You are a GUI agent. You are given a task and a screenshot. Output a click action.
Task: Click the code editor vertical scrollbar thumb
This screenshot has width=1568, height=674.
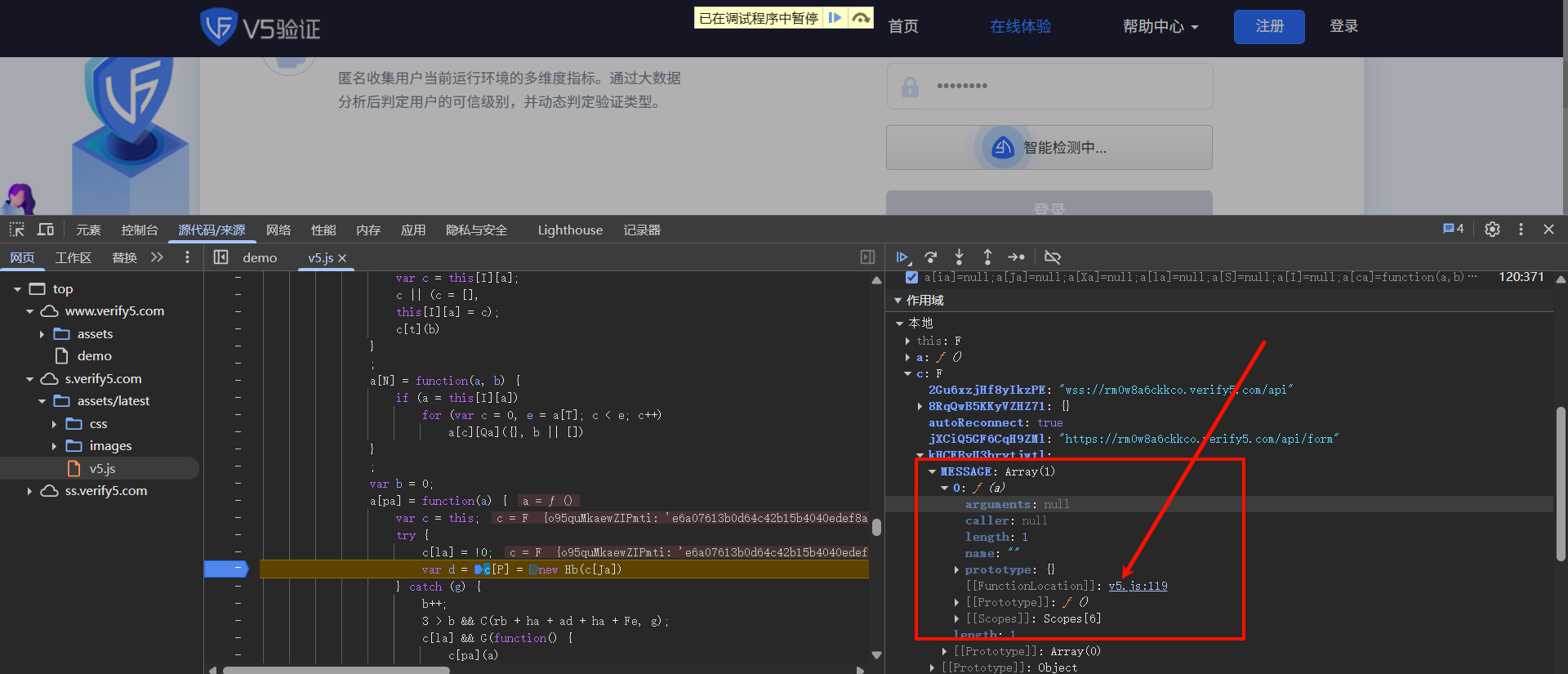(x=876, y=526)
